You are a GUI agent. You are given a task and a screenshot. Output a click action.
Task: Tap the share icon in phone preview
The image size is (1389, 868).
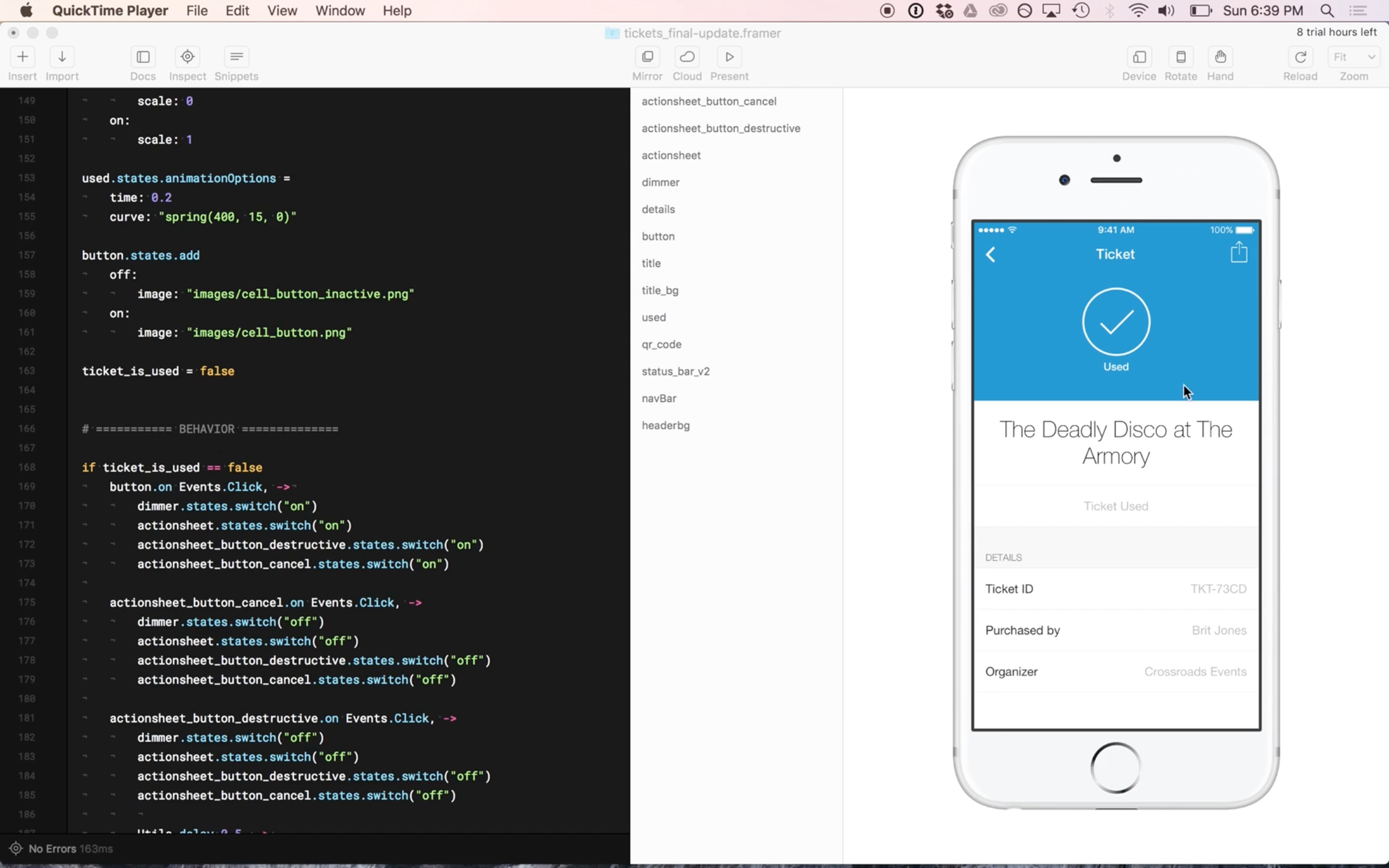(1238, 253)
